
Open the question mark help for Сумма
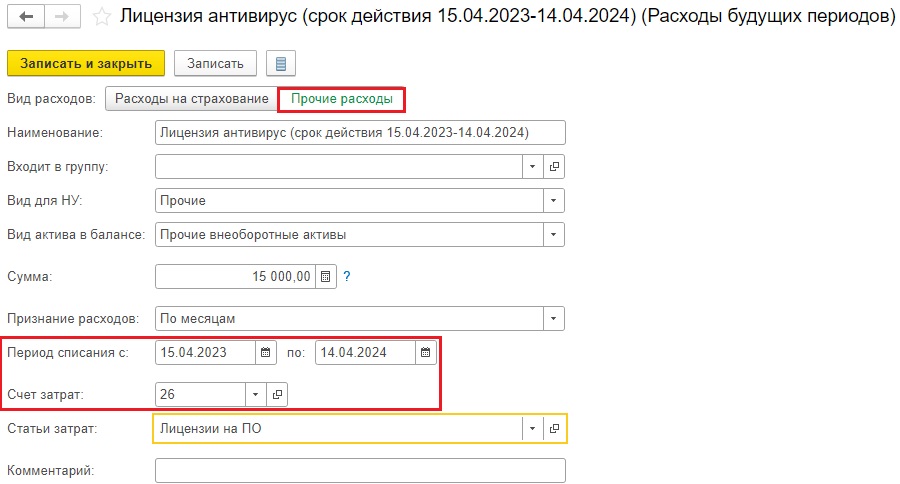point(347,276)
